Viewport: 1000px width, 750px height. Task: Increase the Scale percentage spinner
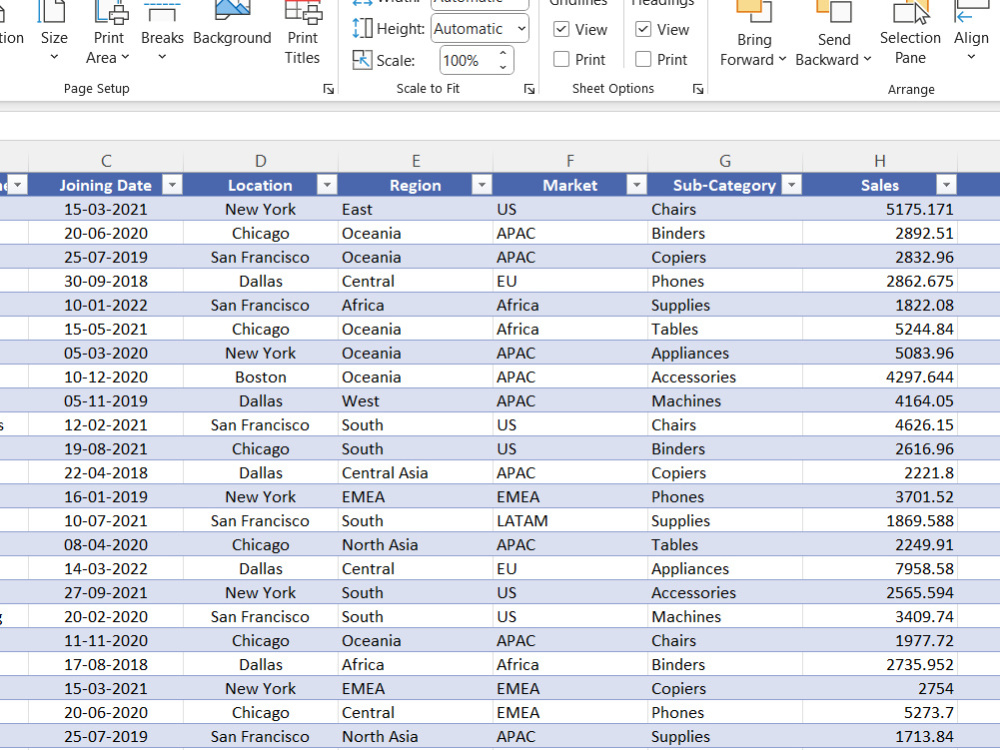click(503, 54)
